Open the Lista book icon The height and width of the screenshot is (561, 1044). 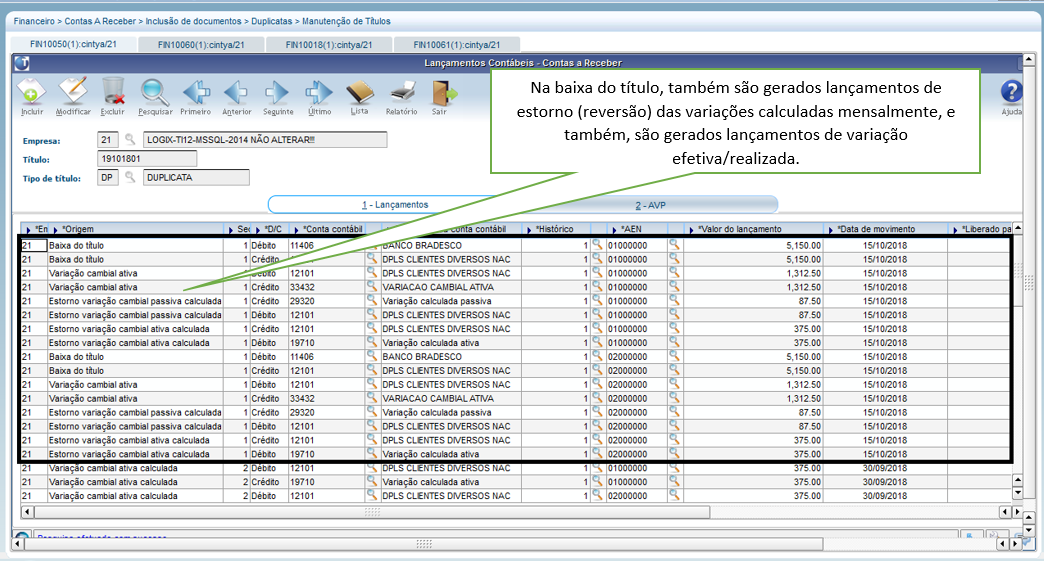pyautogui.click(x=360, y=92)
